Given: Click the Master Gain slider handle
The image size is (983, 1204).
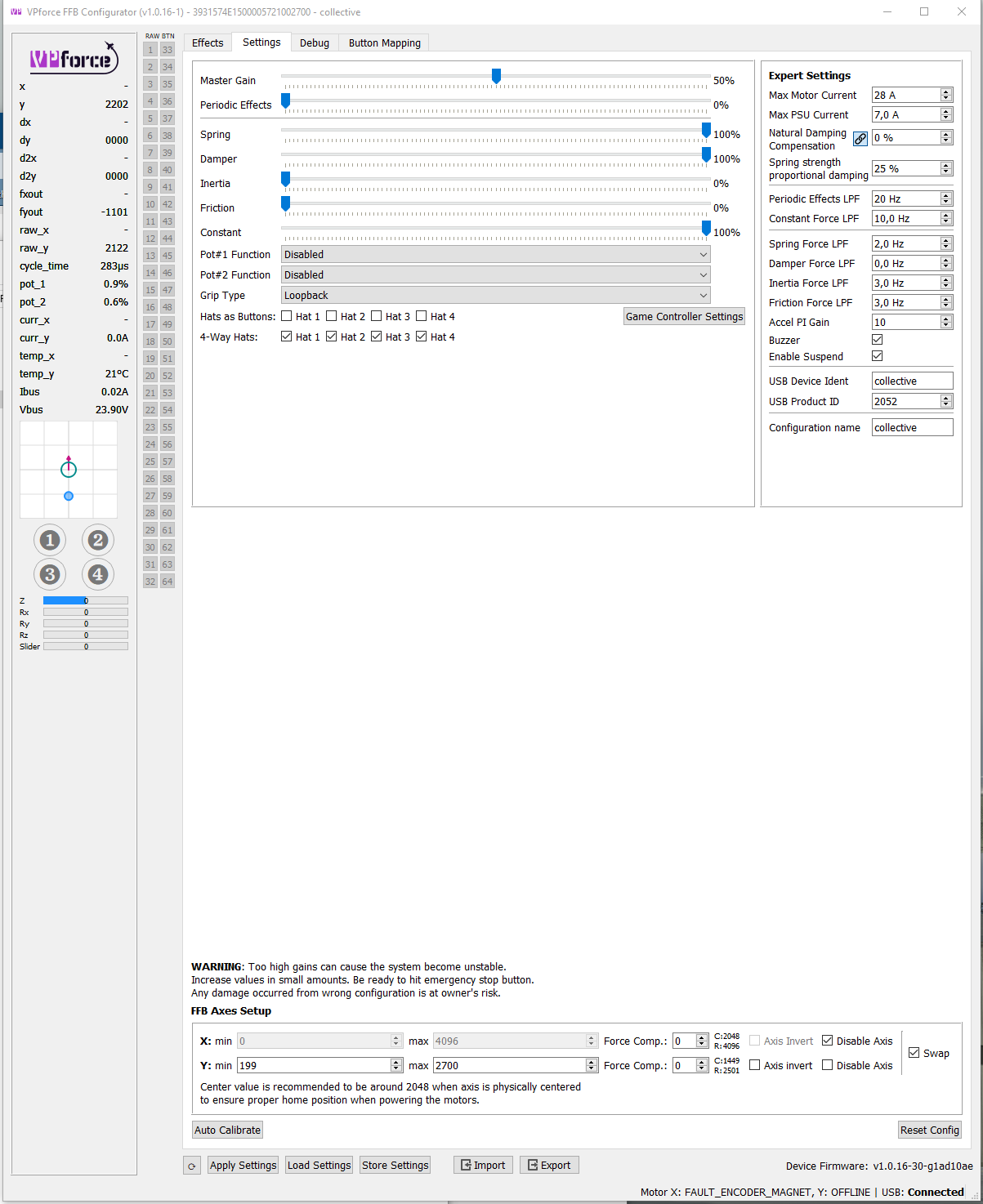Looking at the screenshot, I should [x=496, y=76].
